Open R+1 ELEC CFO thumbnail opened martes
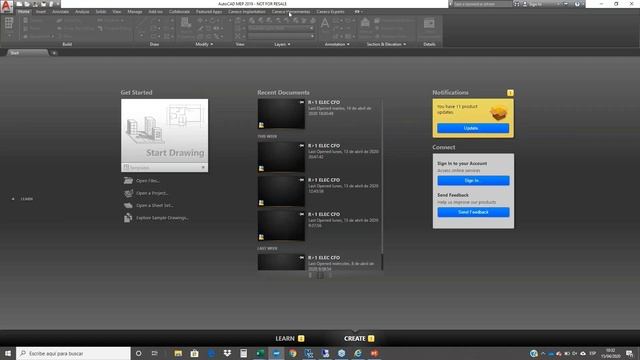 [281, 114]
